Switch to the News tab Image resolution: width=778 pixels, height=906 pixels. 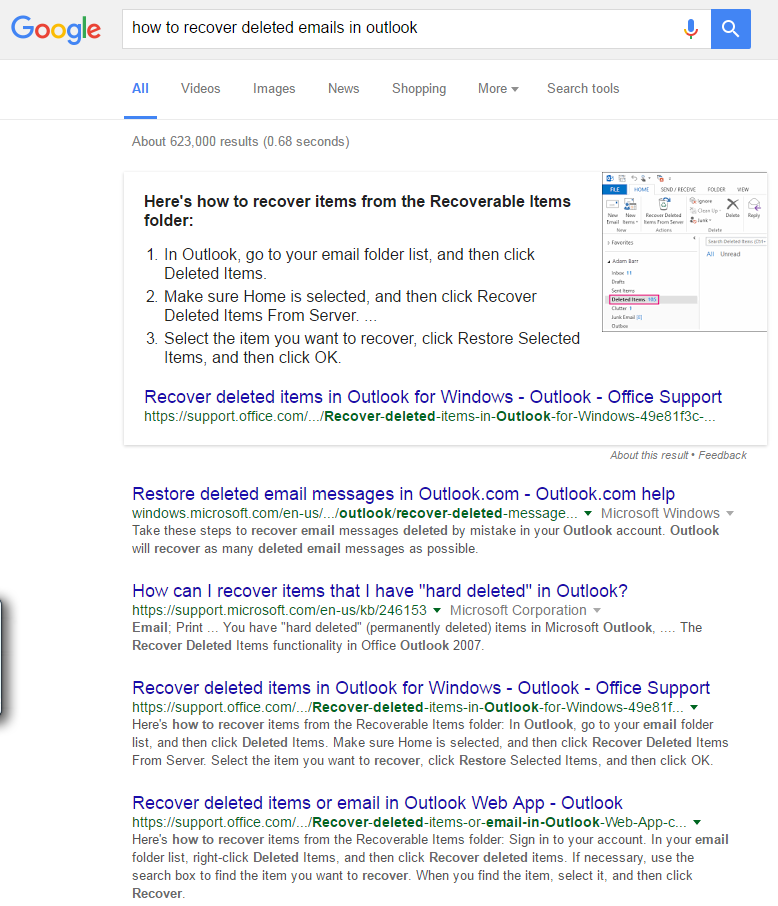(343, 88)
